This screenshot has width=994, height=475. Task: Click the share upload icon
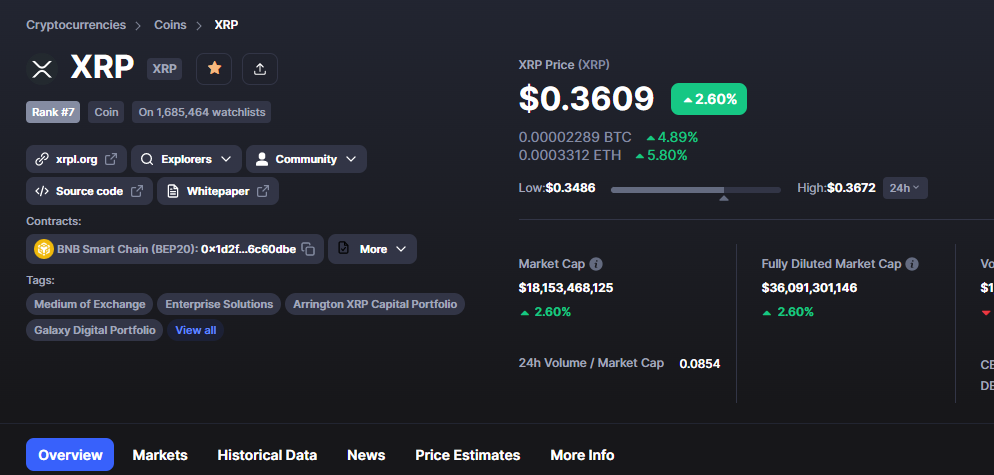pyautogui.click(x=260, y=68)
